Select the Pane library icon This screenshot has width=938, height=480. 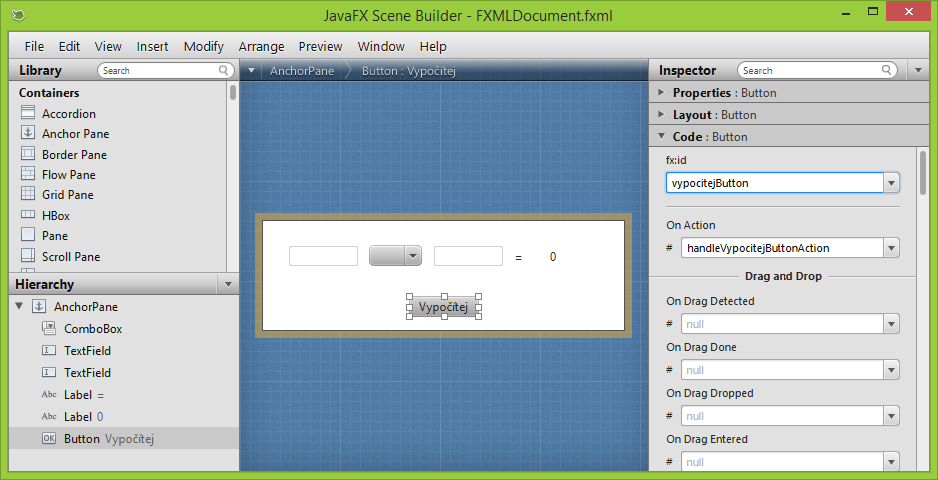click(x=28, y=235)
